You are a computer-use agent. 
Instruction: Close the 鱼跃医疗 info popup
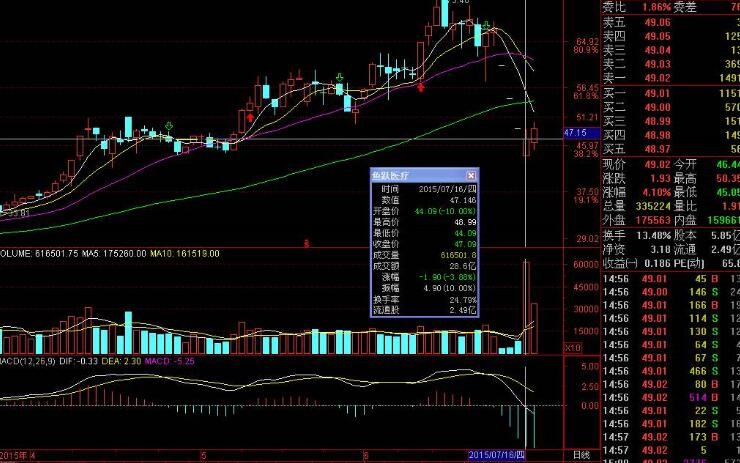(473, 174)
